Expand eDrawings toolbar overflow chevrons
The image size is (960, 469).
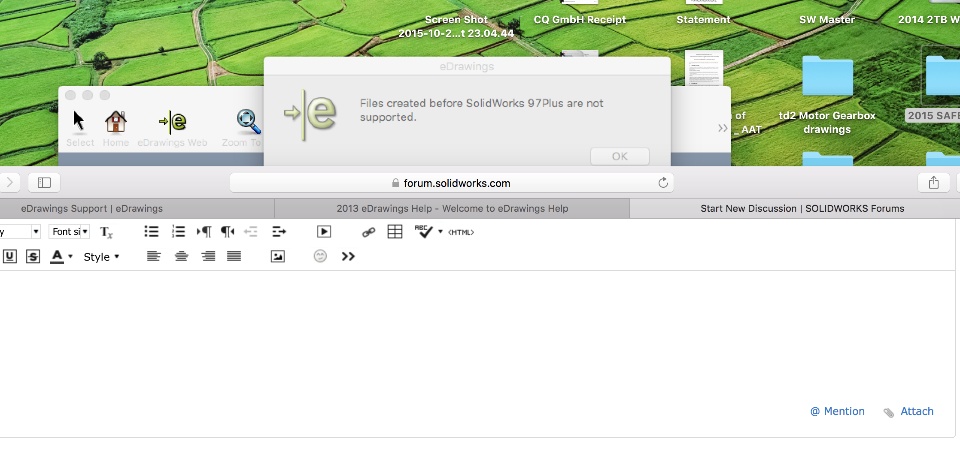point(722,128)
